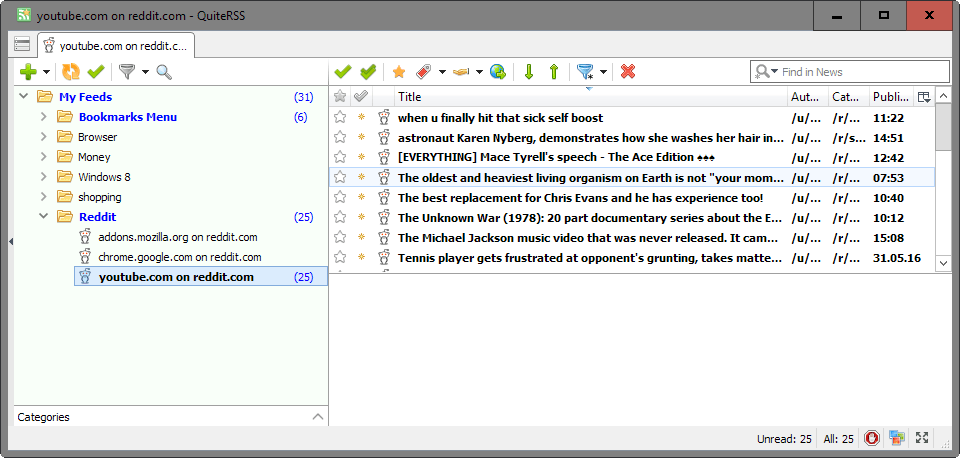Update all feeds with orange refresh icon
This screenshot has height=458, width=960.
[x=70, y=72]
